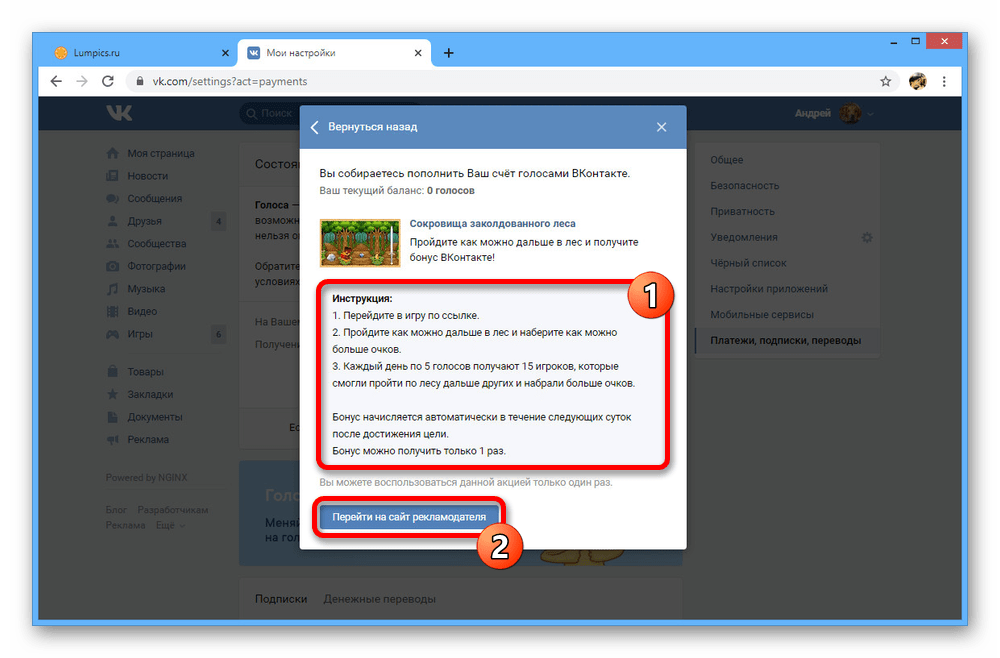Close the Мои настройки tab
This screenshot has width=1000, height=658.
pyautogui.click(x=418, y=53)
